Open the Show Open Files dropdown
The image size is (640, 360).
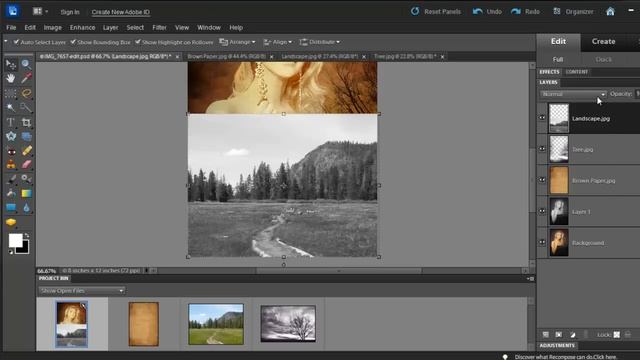pyautogui.click(x=82, y=291)
